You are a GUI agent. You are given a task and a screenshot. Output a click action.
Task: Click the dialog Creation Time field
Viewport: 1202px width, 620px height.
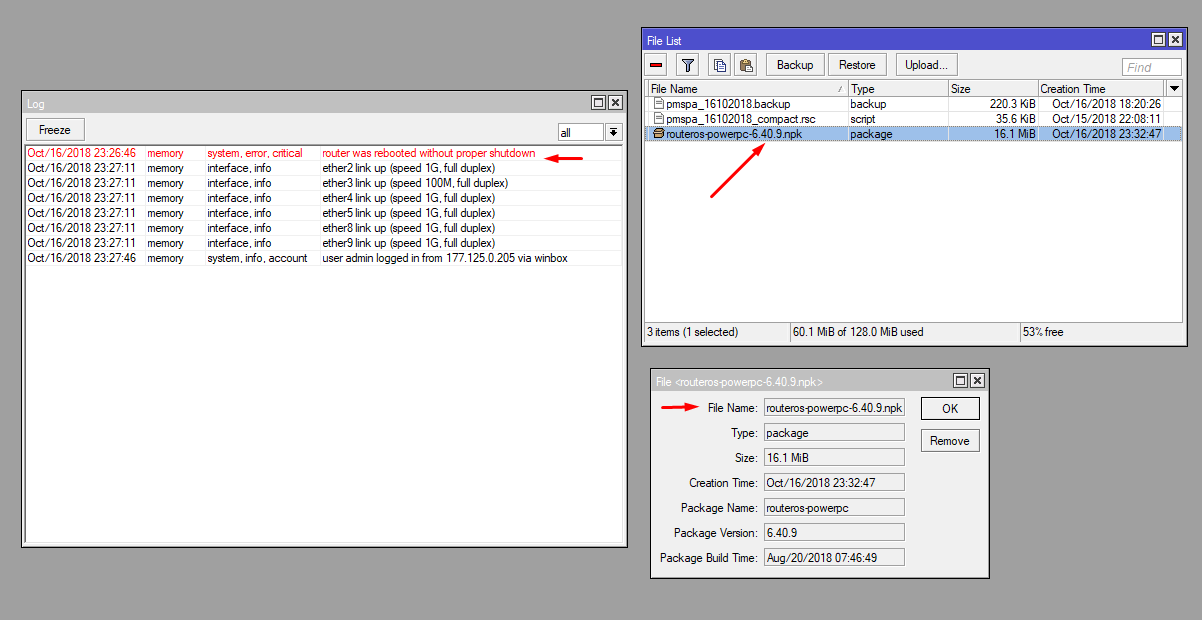(x=834, y=482)
